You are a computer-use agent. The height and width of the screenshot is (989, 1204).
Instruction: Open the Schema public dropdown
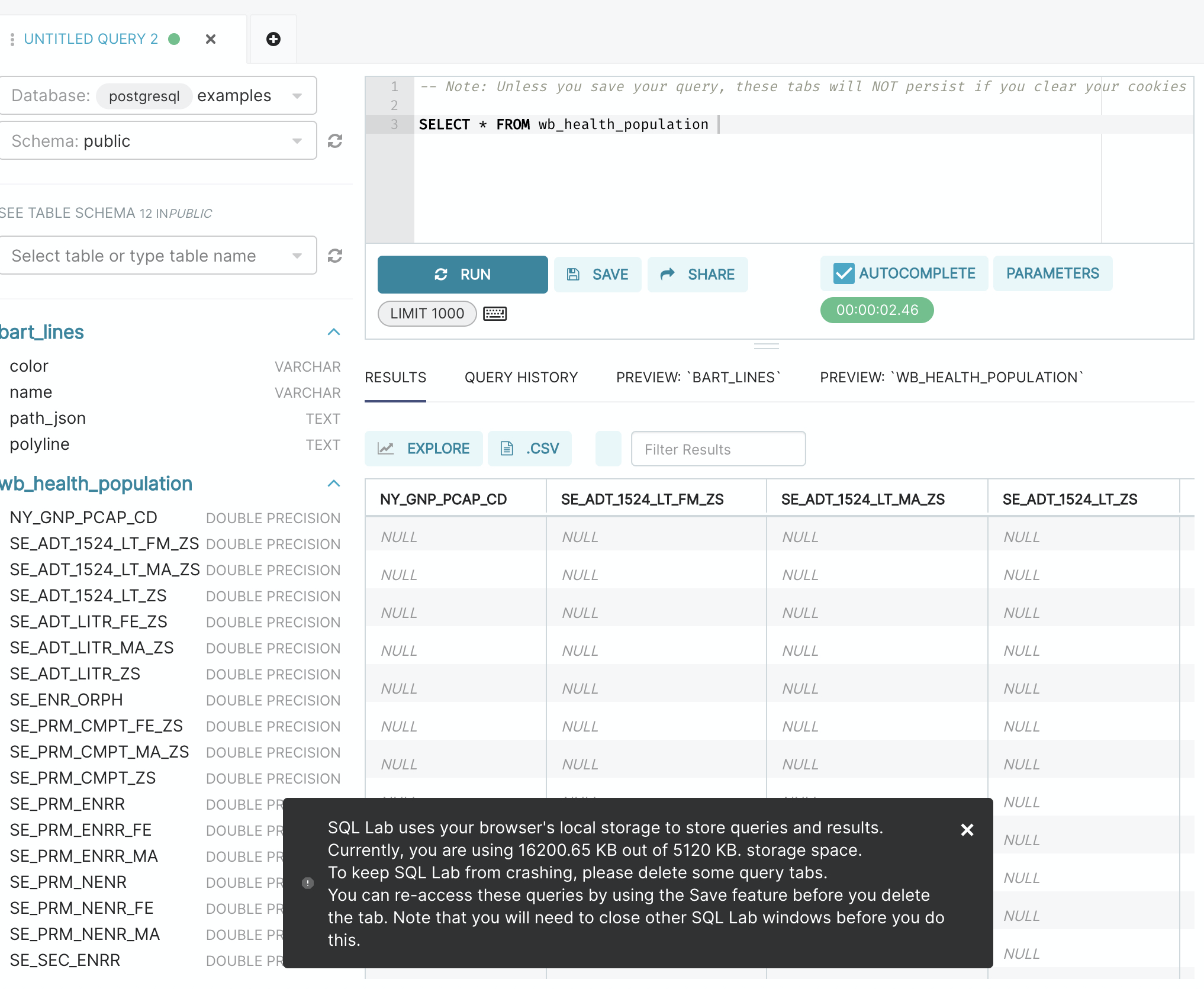pyautogui.click(x=157, y=141)
